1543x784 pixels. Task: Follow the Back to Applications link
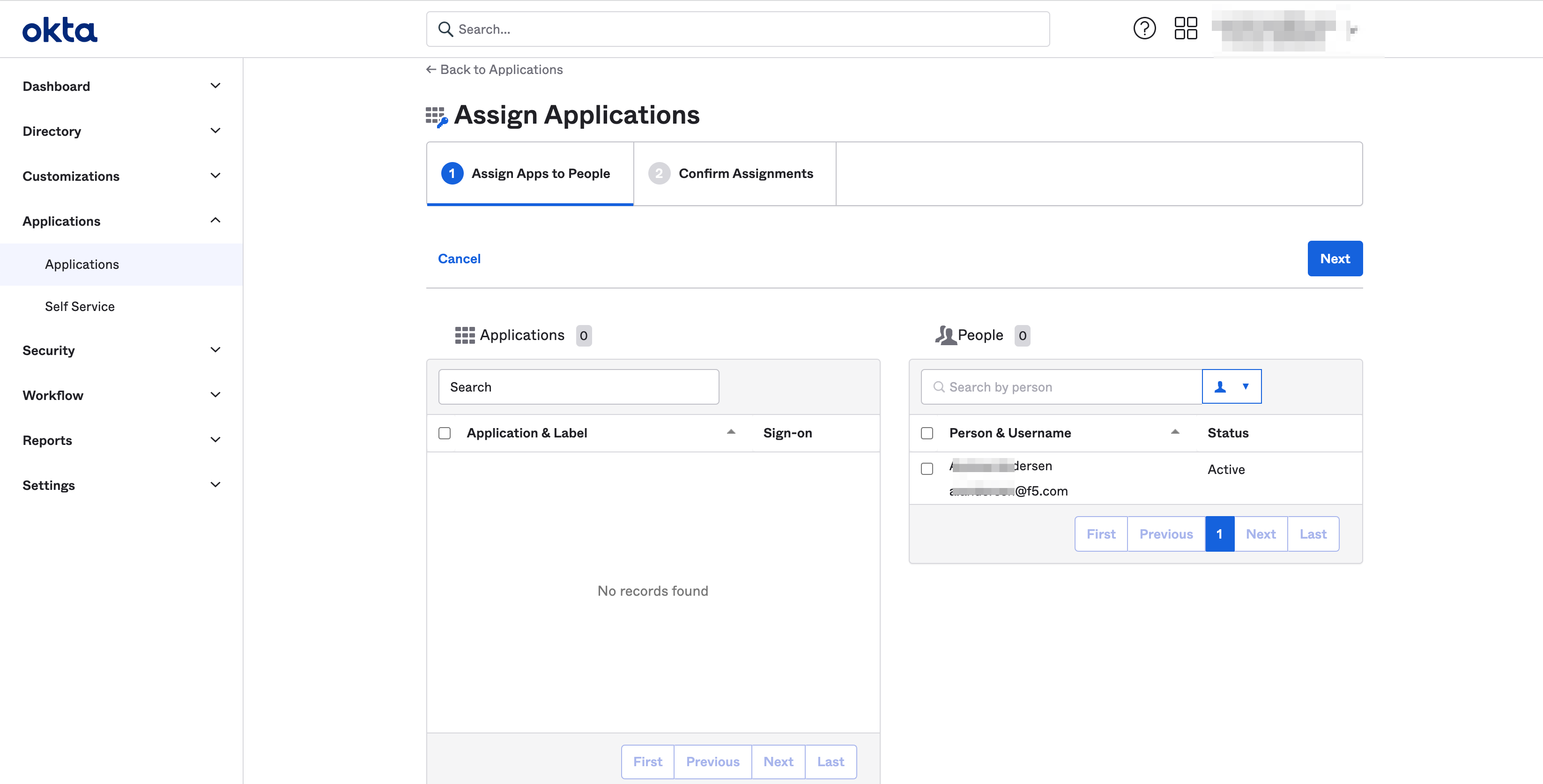[494, 69]
